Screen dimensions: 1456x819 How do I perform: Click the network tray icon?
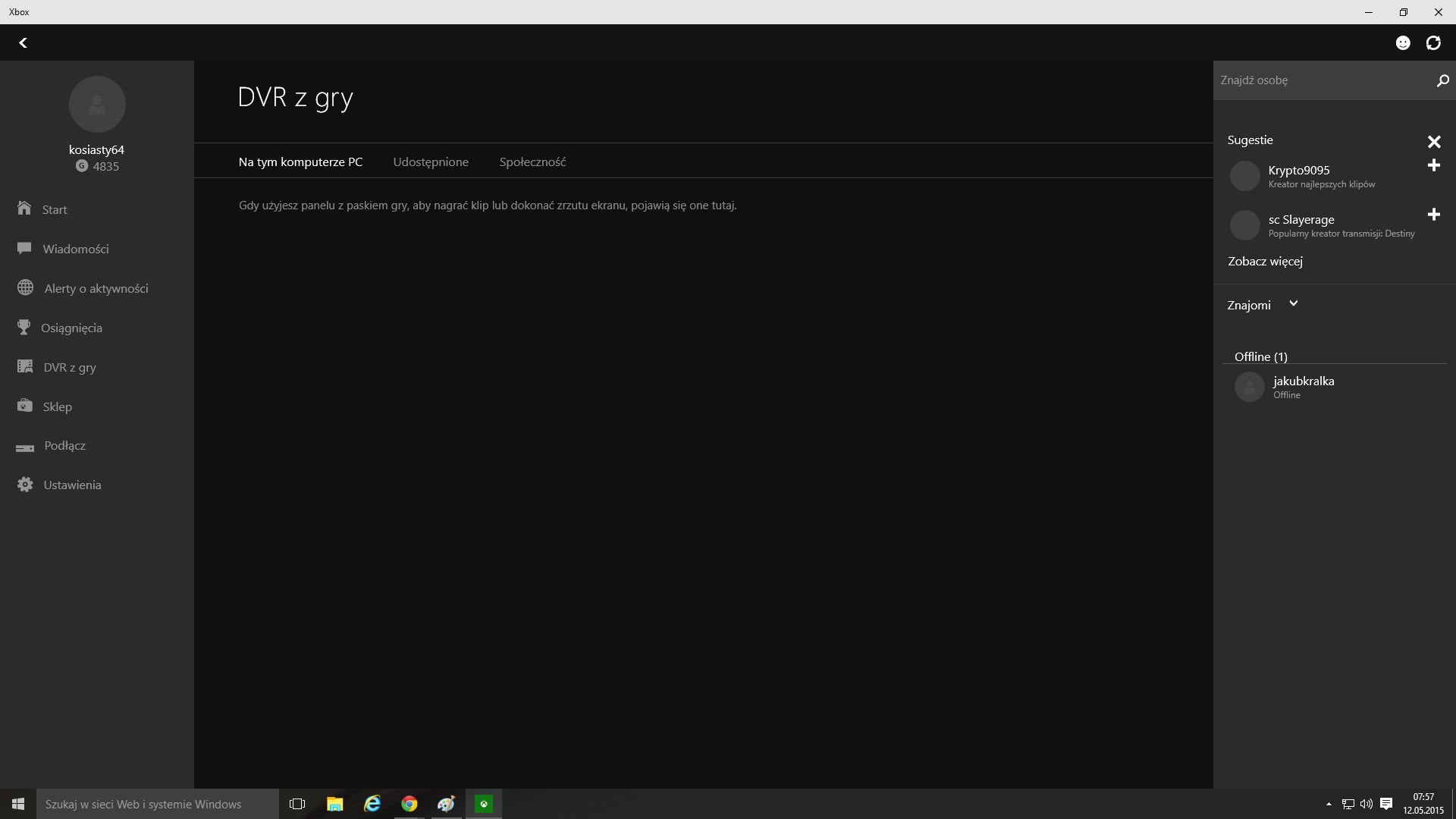pos(1348,804)
